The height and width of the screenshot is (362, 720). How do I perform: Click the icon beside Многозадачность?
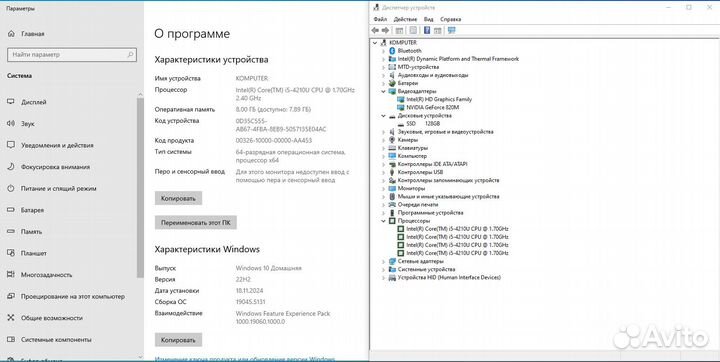pyautogui.click(x=11, y=275)
